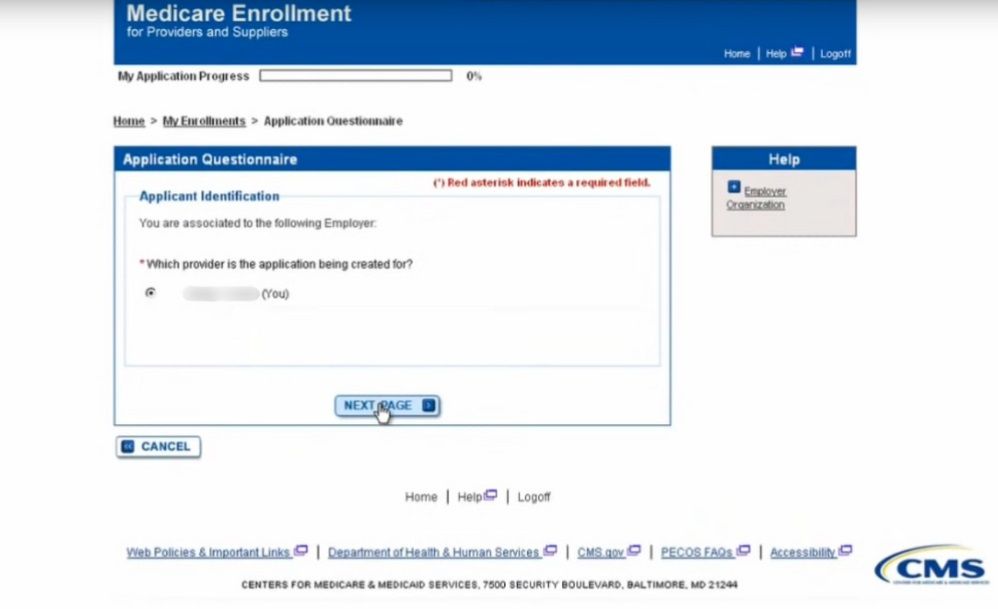This screenshot has height=609, width=998.
Task: Click 'Application Questionnaire' breadcrumb text
Action: [x=333, y=121]
